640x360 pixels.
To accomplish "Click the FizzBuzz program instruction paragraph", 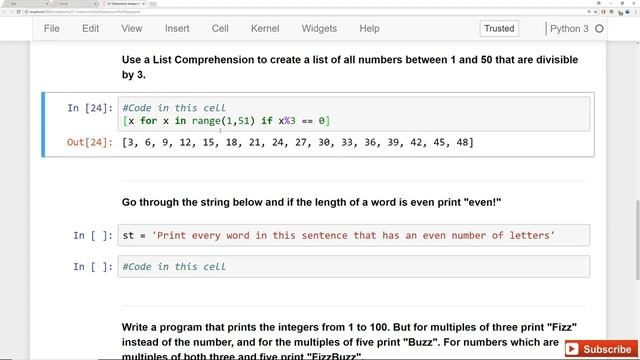I will pyautogui.click(x=349, y=342).
